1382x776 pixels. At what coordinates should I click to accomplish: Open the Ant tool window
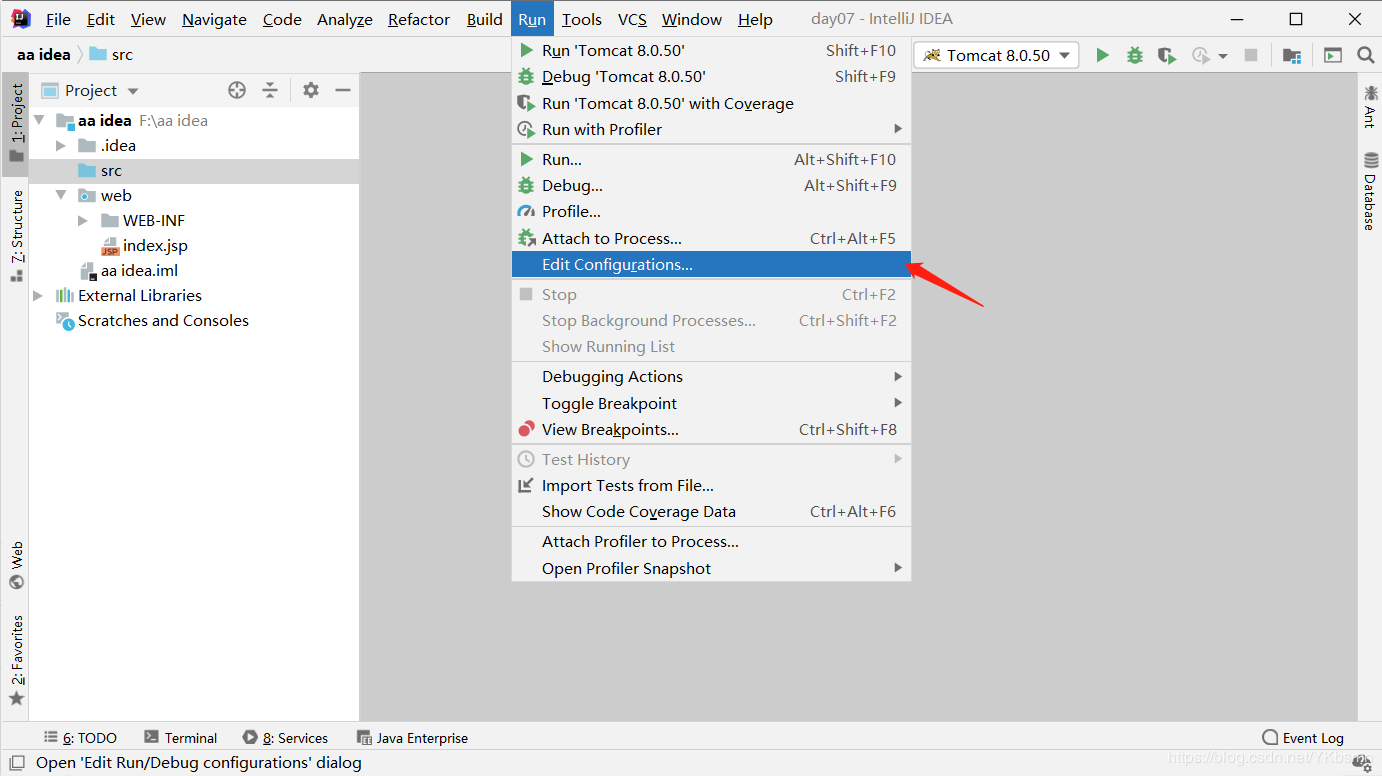coord(1370,106)
